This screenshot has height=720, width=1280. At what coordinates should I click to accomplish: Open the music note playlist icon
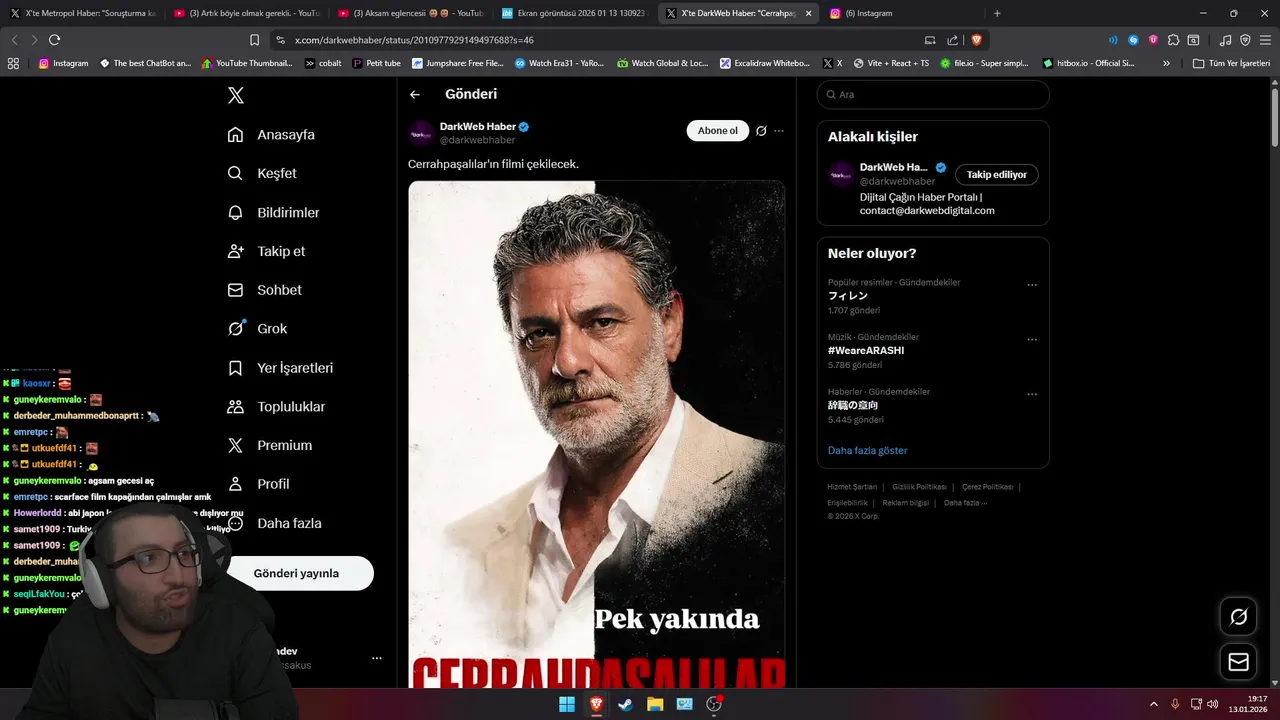coord(1226,40)
